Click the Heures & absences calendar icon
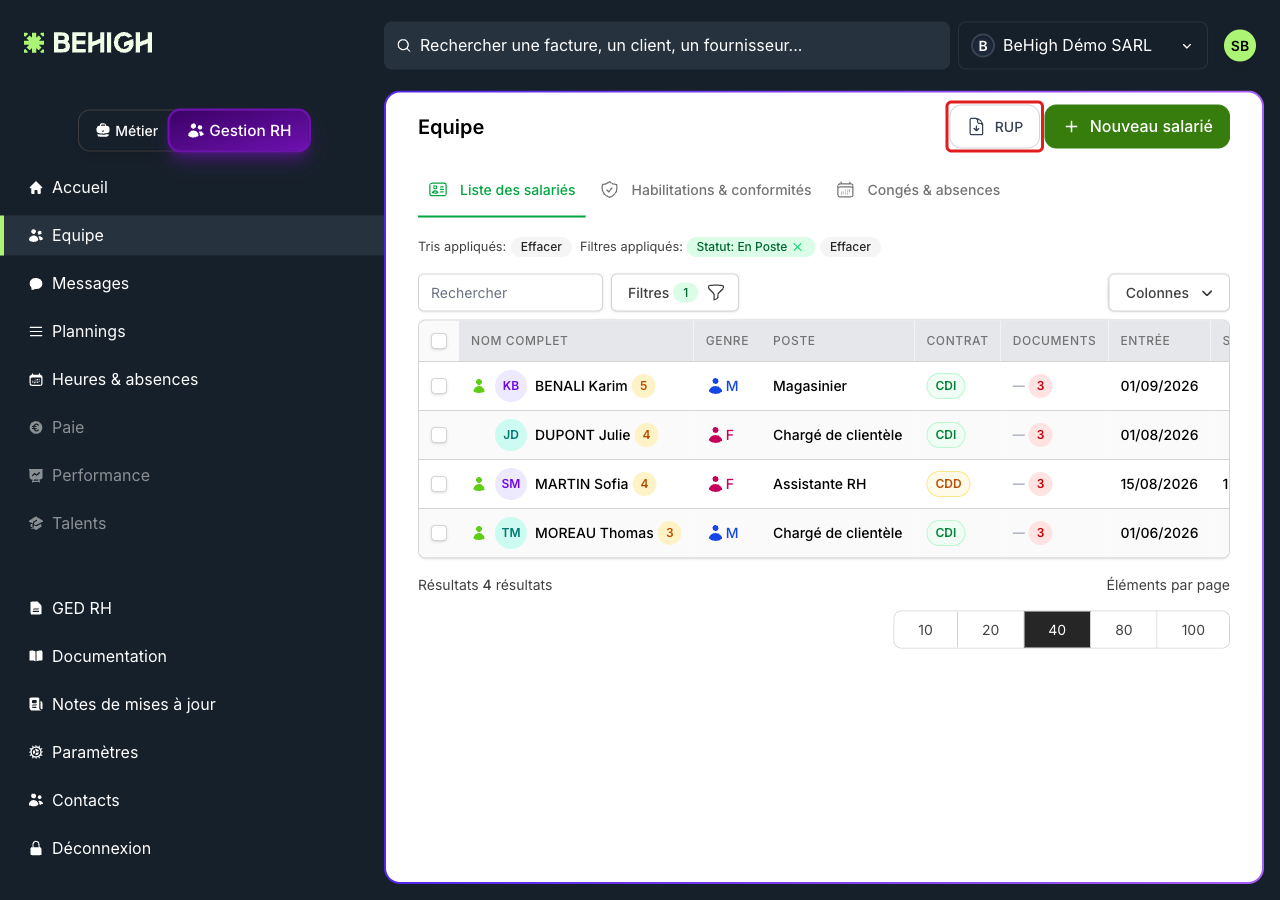1280x900 pixels. (36, 380)
